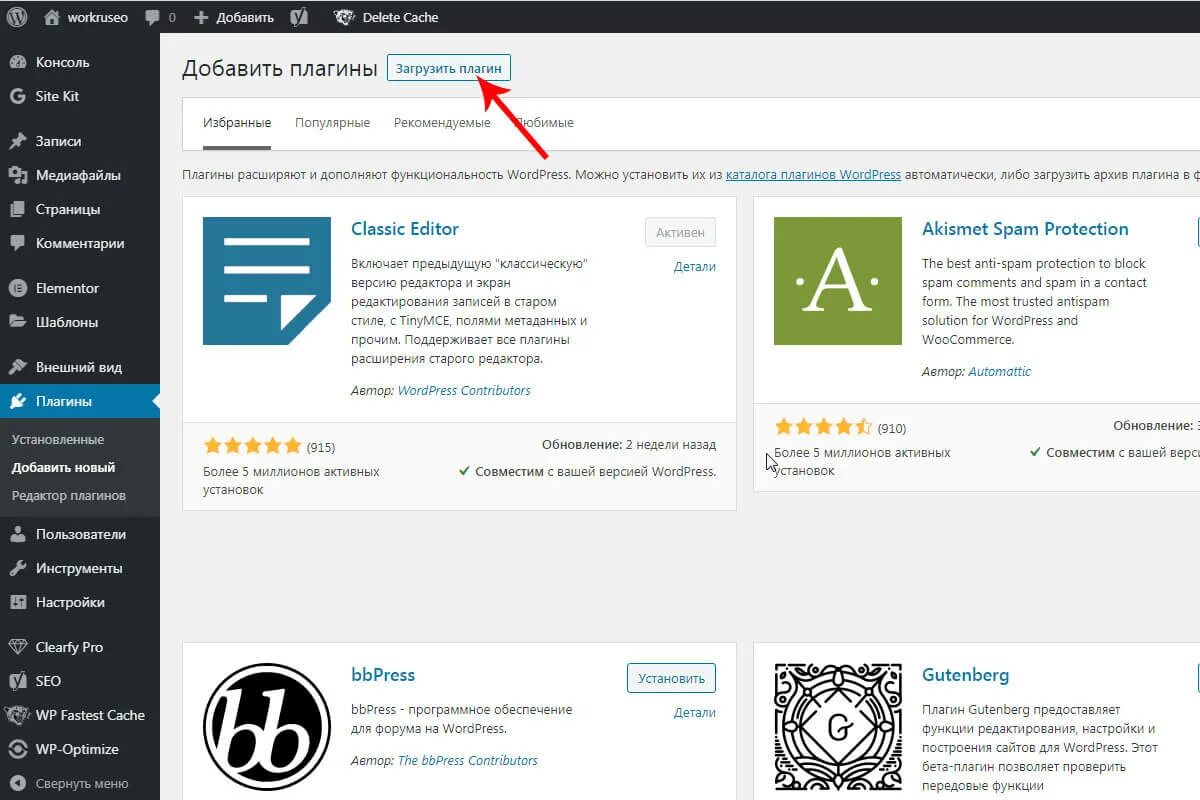The height and width of the screenshot is (800, 1200).
Task: Collapse menu with Свернуть меню arrow icon
Action: [x=17, y=783]
